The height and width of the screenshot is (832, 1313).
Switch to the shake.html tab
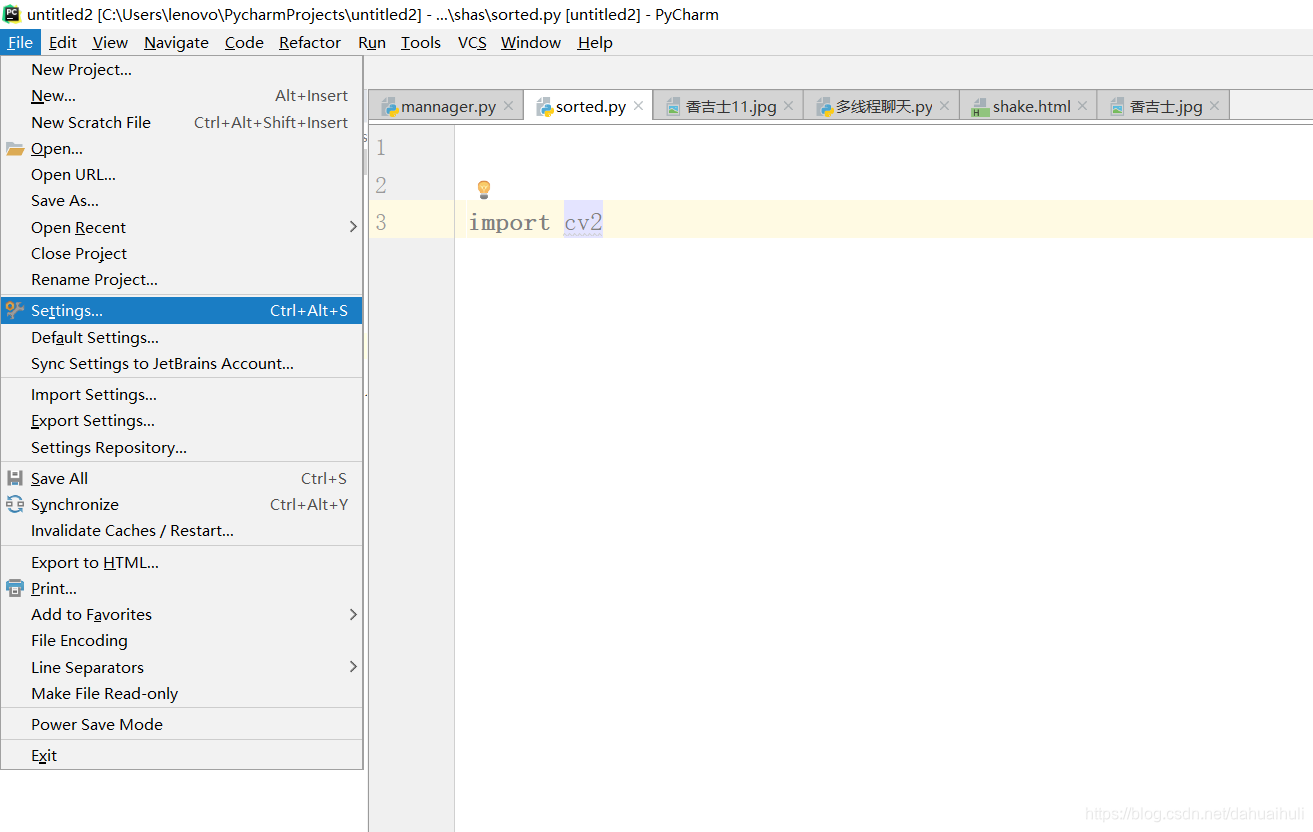click(1028, 106)
